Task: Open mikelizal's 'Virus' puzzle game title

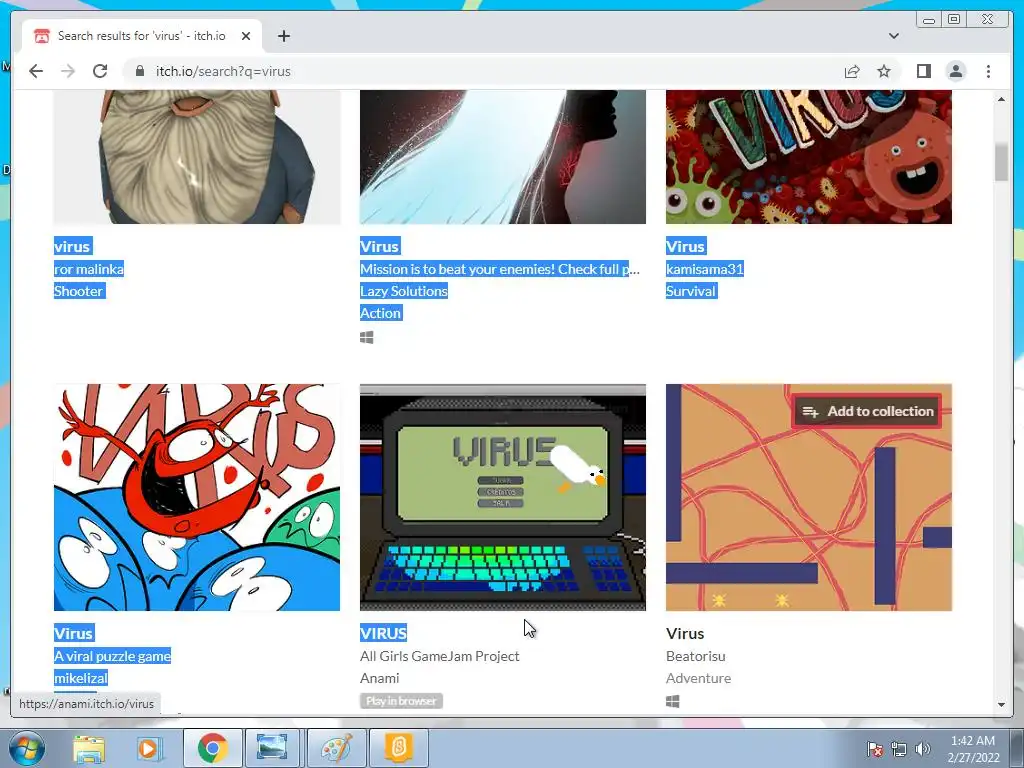Action: (x=74, y=633)
